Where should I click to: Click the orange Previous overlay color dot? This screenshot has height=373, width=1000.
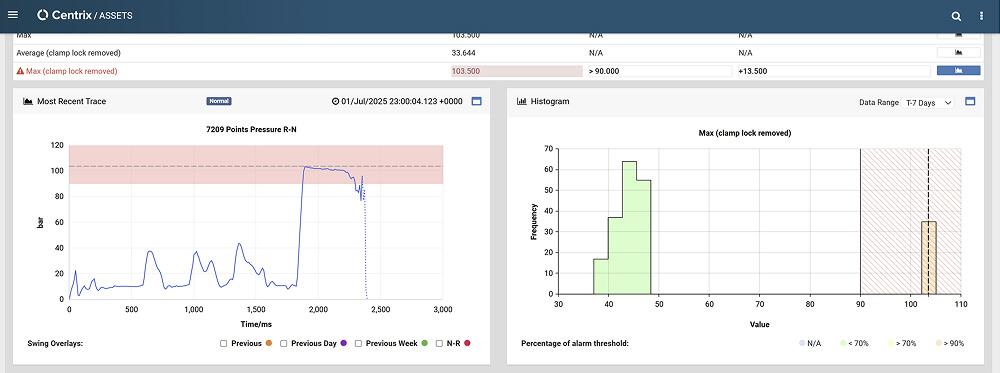[268, 343]
